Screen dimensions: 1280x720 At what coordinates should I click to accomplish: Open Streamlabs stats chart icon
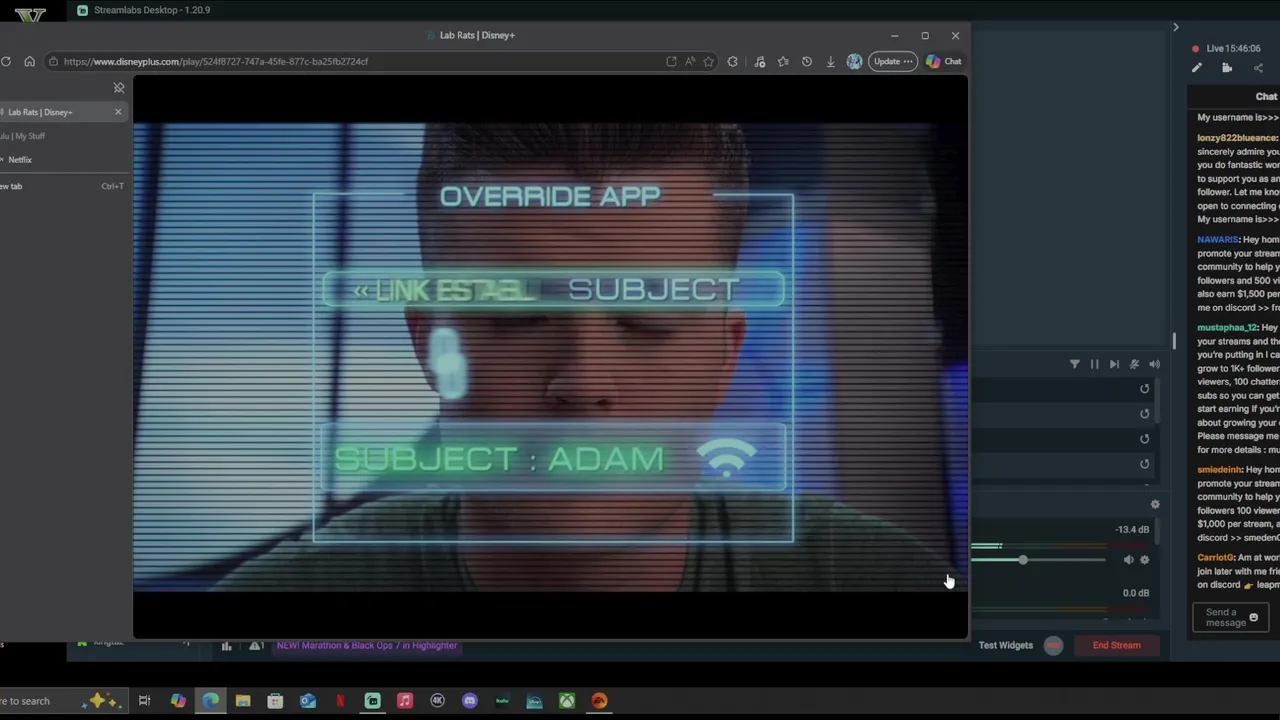[226, 646]
